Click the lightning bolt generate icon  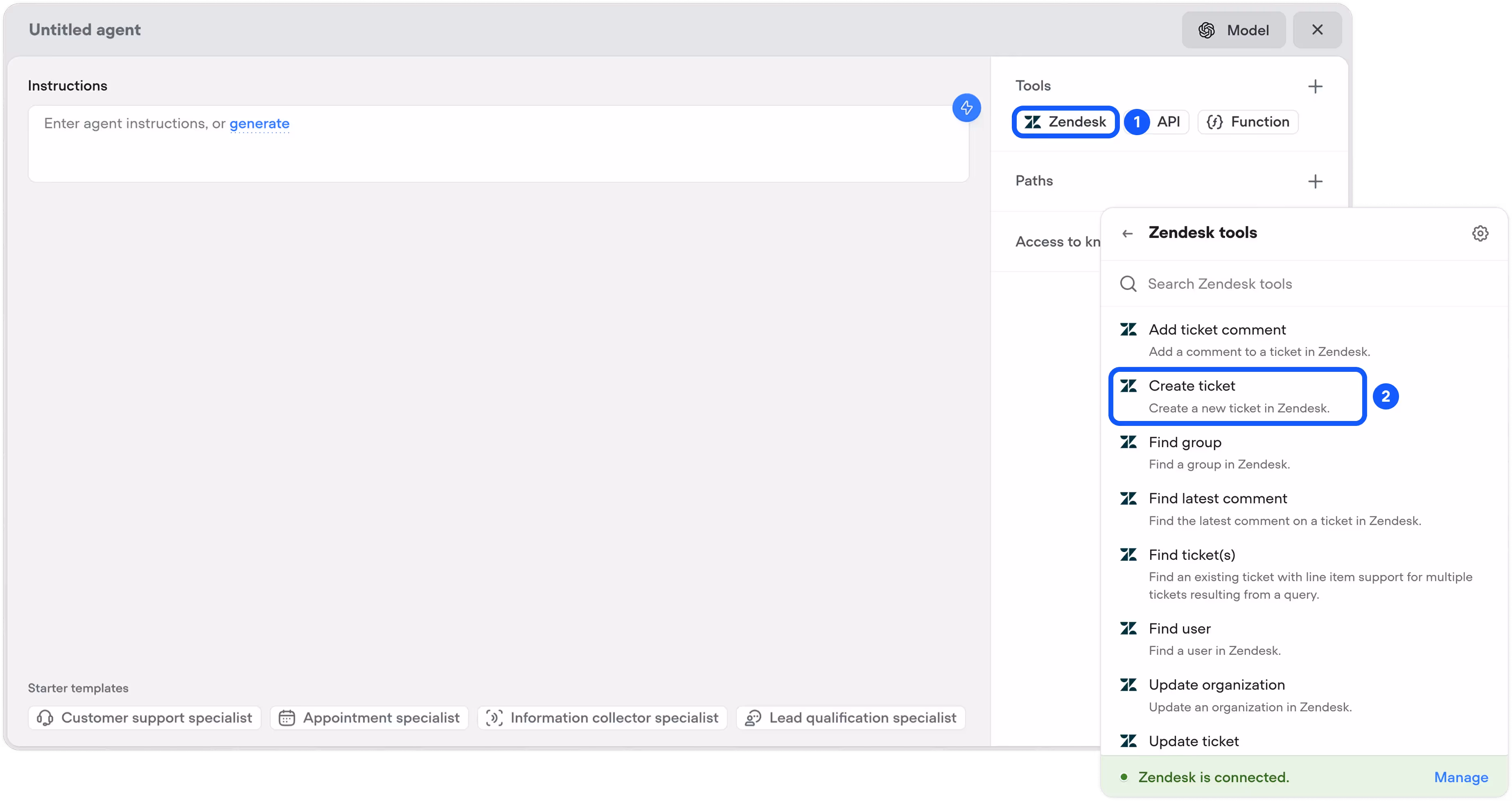point(966,108)
